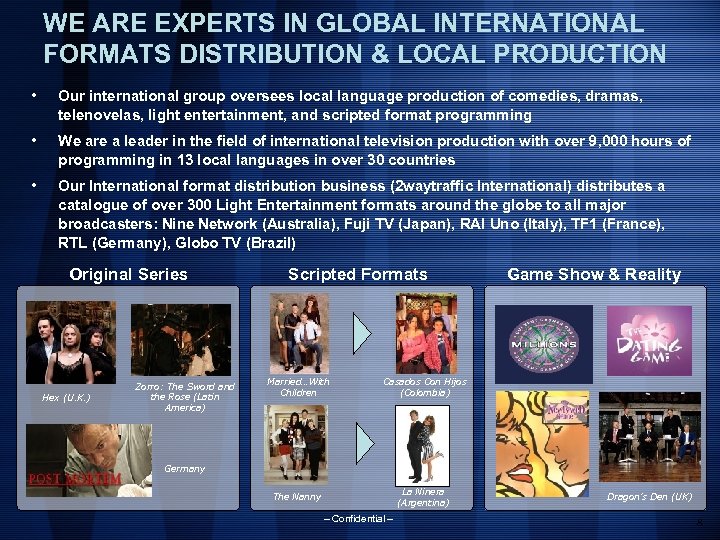Click the La Niñera couple photo
720x540 pixels.
coord(422,445)
